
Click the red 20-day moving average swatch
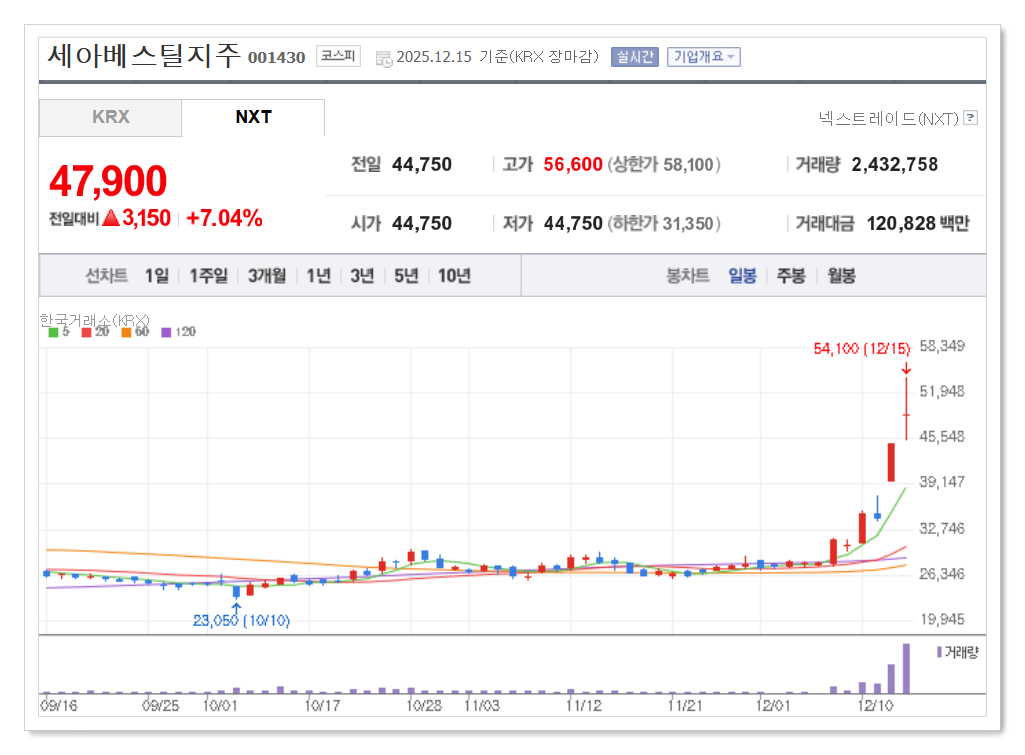(x=86, y=332)
